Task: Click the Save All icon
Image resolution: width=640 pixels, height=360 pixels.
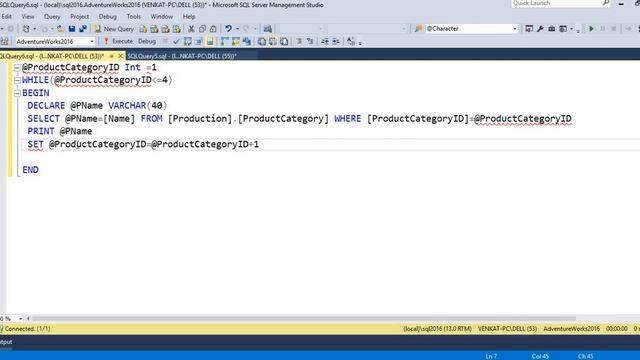Action: pos(83,29)
